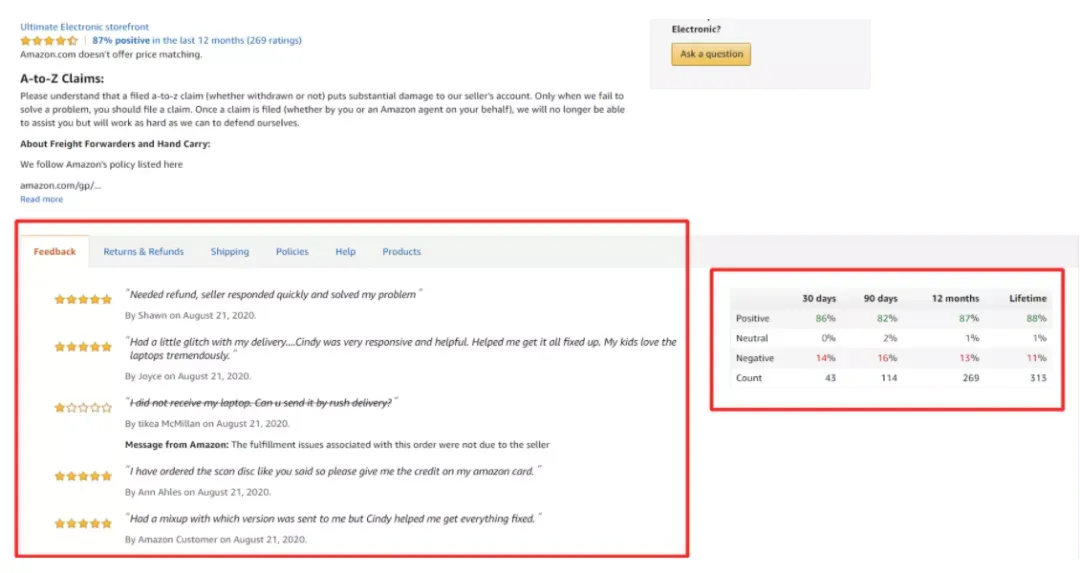Open the Ultimate Electronic storefront link

tap(84, 27)
